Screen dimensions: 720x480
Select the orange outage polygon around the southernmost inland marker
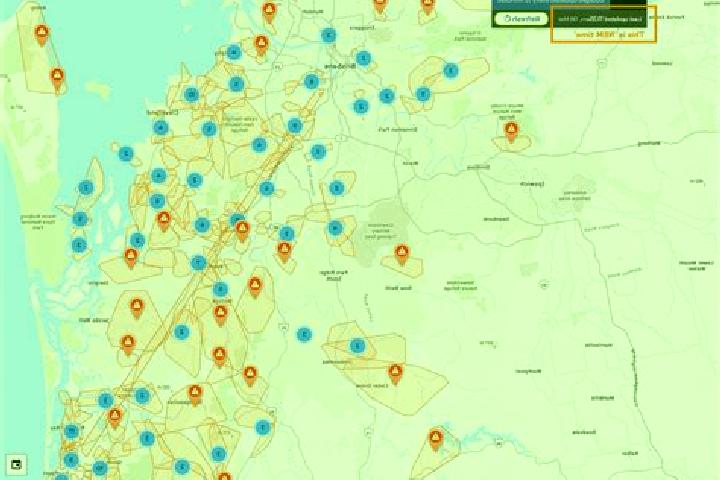(x=435, y=452)
